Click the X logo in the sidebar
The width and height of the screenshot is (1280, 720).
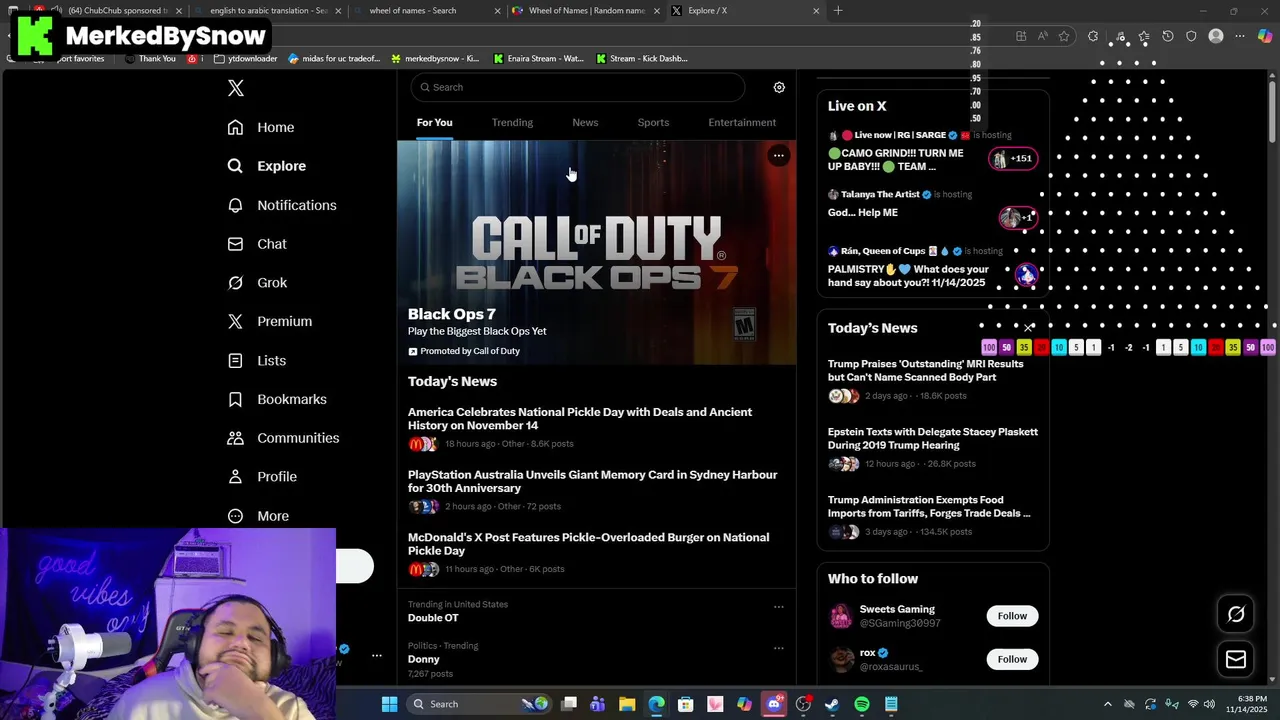[x=236, y=88]
